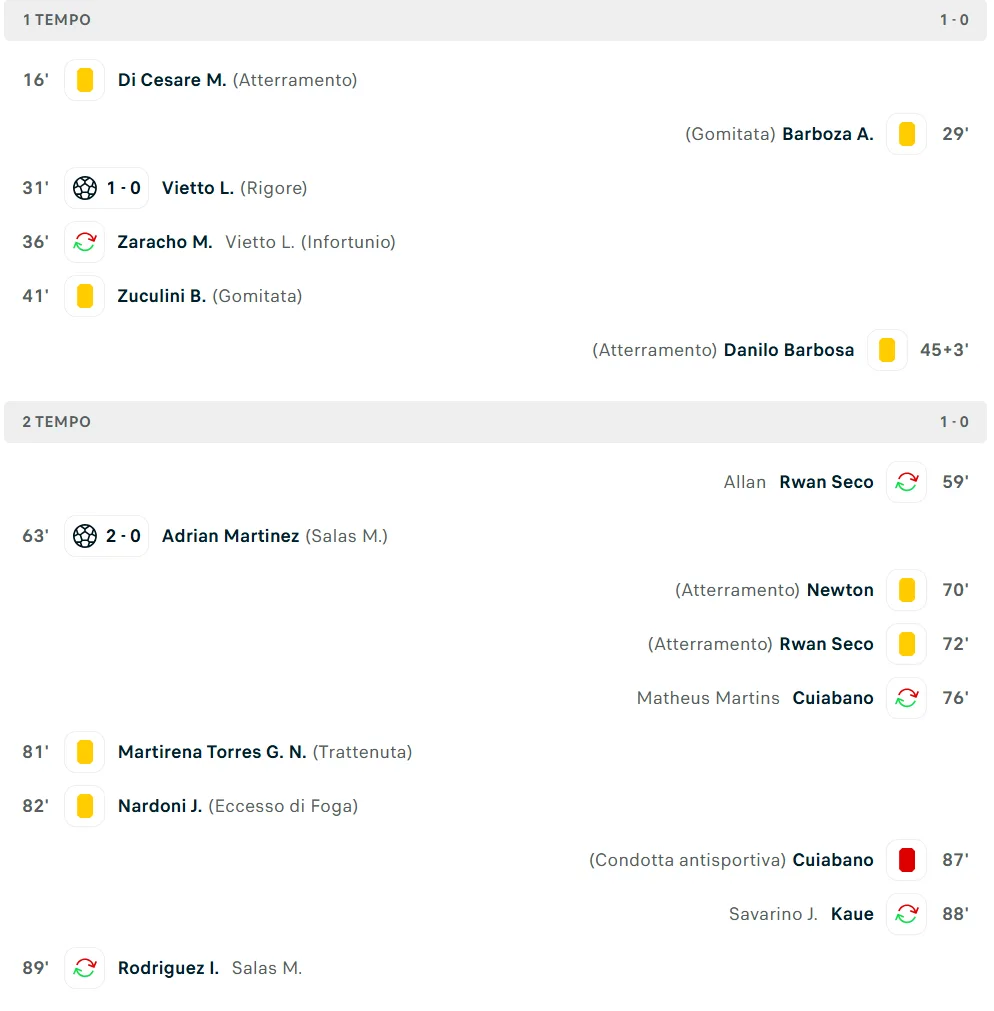Click the goal ball icon at 63'
The height and width of the screenshot is (1011, 994).
point(85,536)
